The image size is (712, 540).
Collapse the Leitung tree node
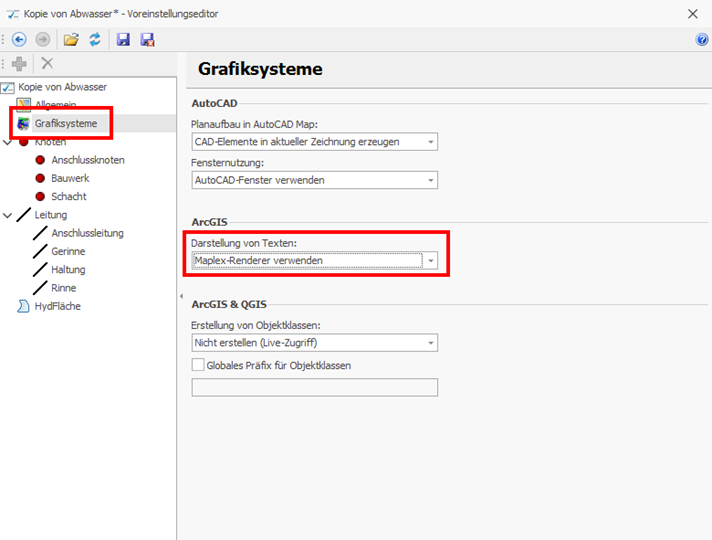pos(8,215)
